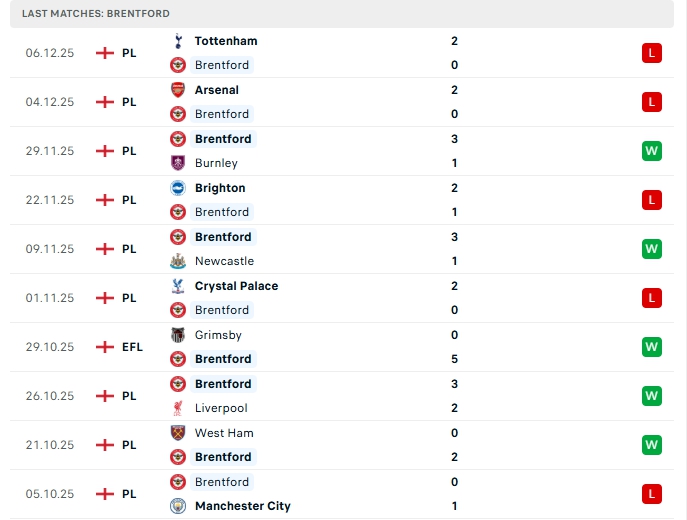Click the Burnley club crest icon
Viewport: 687px width, 520px height.
[178, 163]
